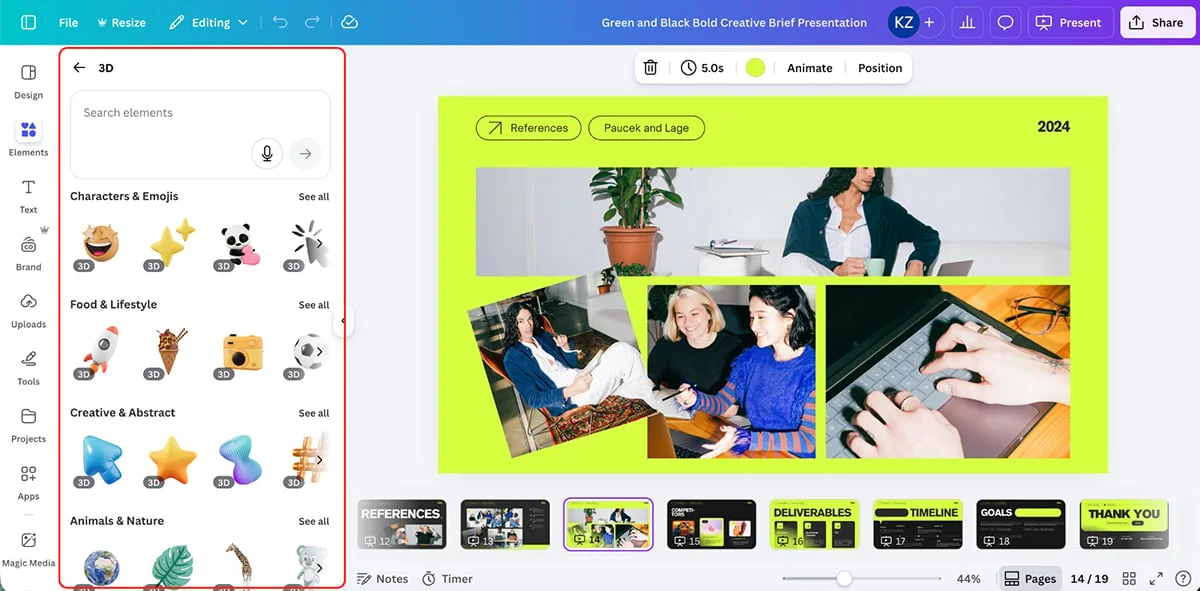Open the Notes panel
This screenshot has height=591, width=1200.
click(x=383, y=579)
